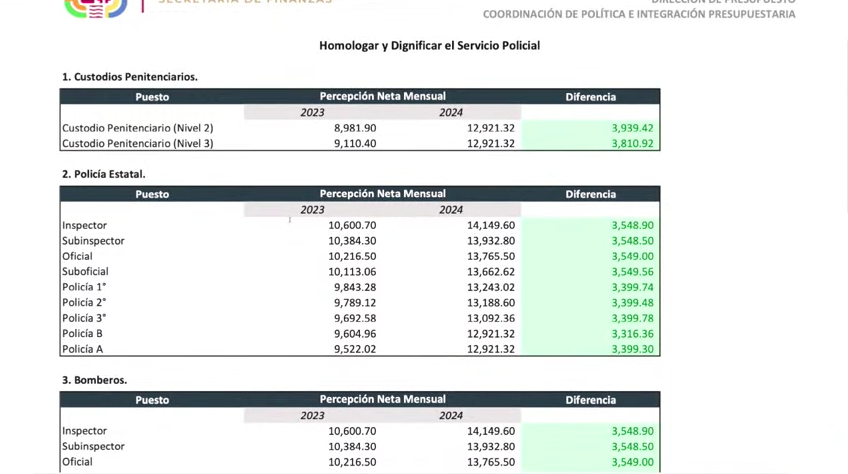Click the government logo at top left
848x474 pixels.
pos(96,8)
